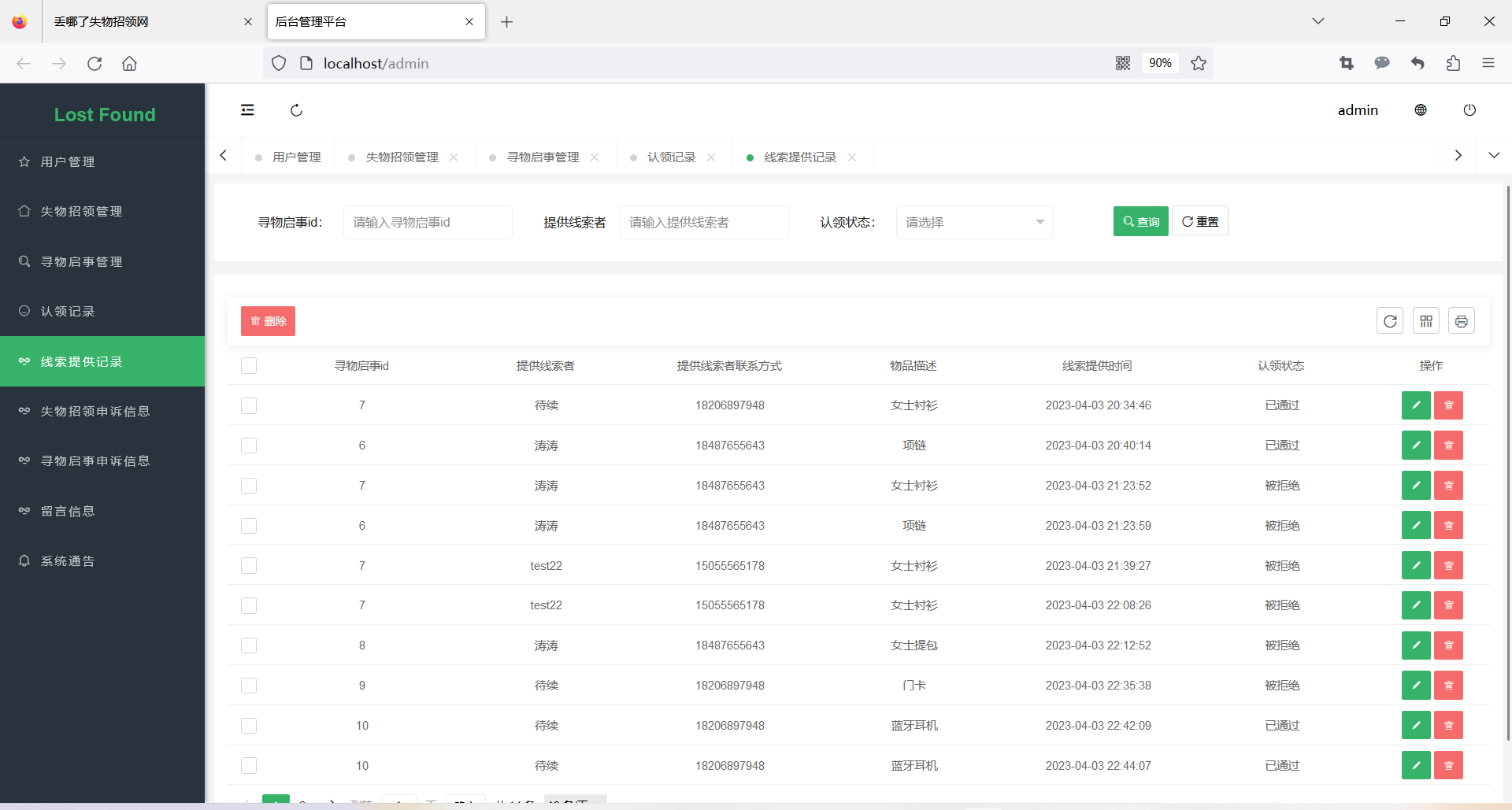This screenshot has width=1512, height=810.
Task: Edit the row dated 2023-04-03 20:40:14
Action: tap(1416, 446)
